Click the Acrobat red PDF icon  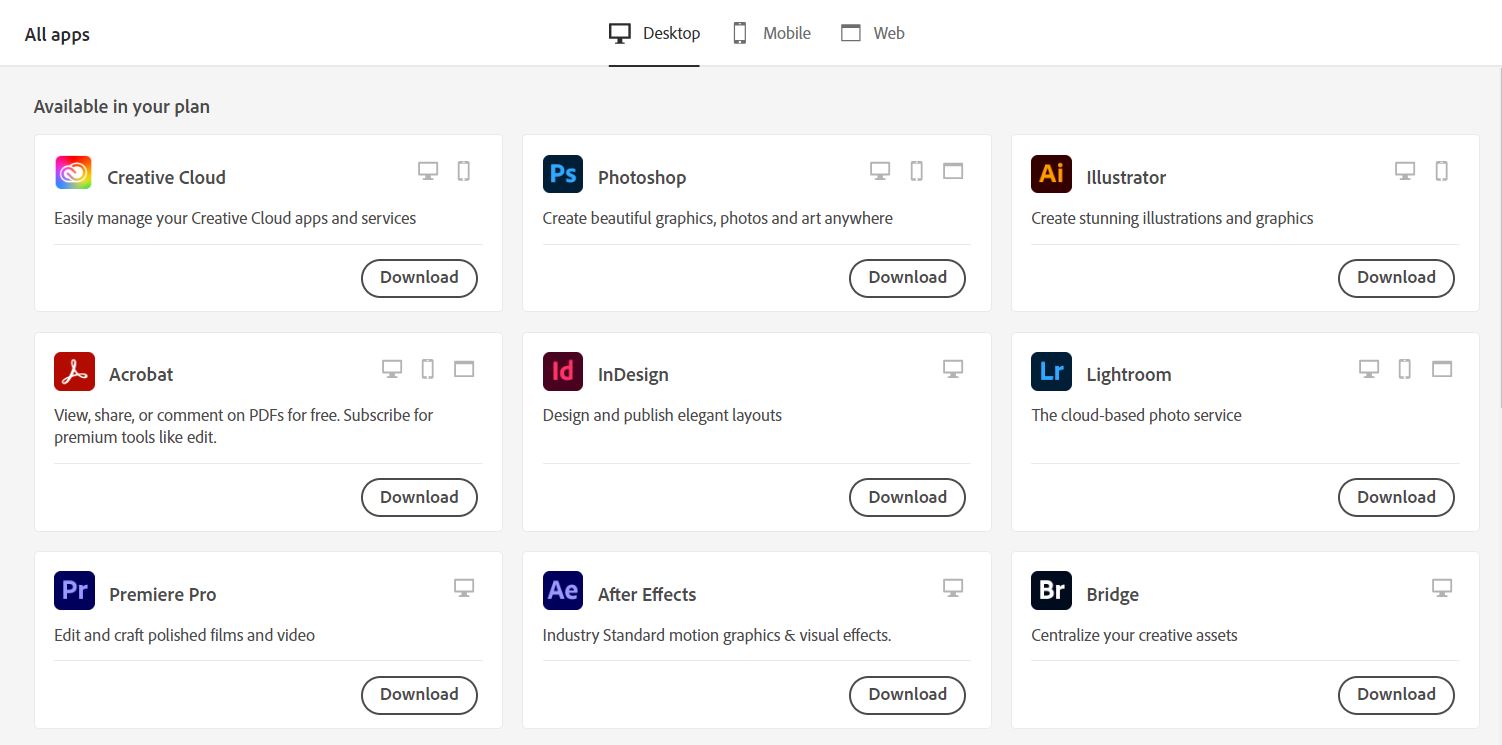pyautogui.click(x=74, y=372)
